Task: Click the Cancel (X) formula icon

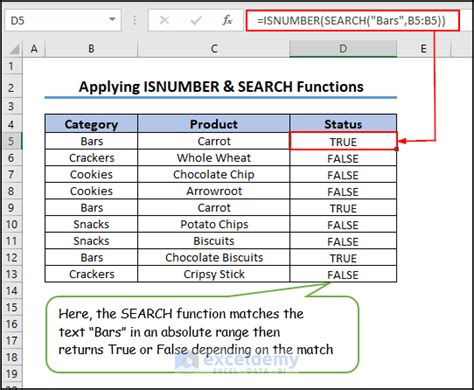Action: [164, 21]
